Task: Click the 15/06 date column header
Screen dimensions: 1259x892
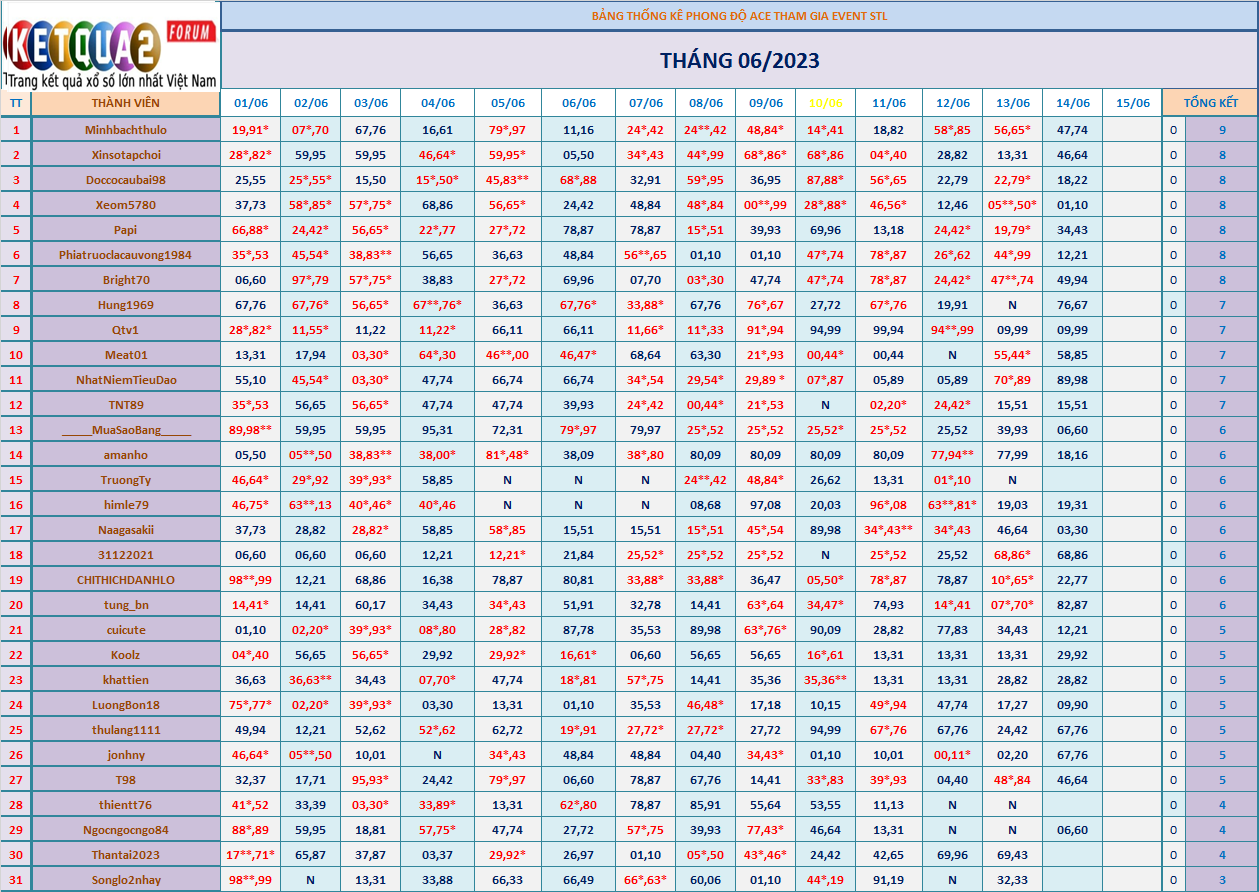Action: (x=1132, y=103)
